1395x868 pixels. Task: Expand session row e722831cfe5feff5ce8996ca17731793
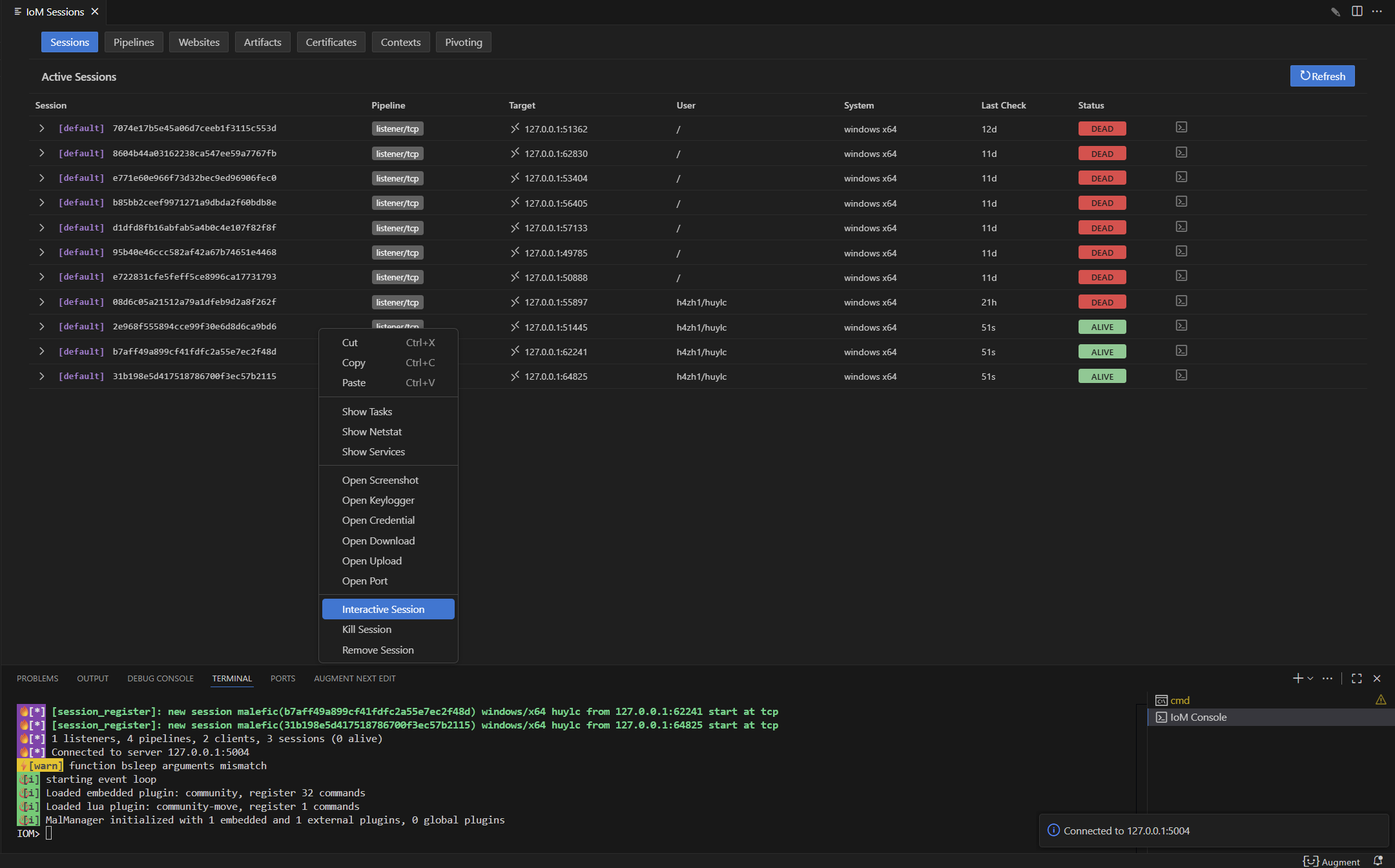coord(42,276)
